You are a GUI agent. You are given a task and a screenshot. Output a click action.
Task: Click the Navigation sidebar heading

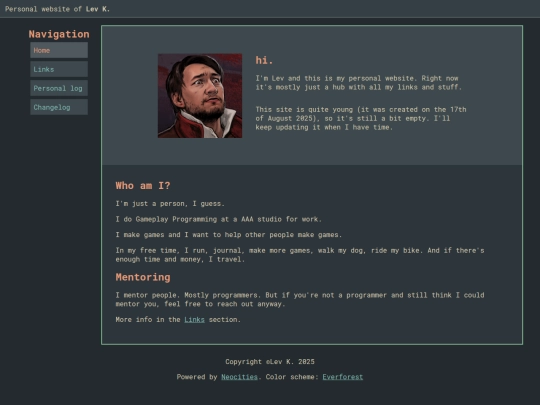tap(59, 34)
